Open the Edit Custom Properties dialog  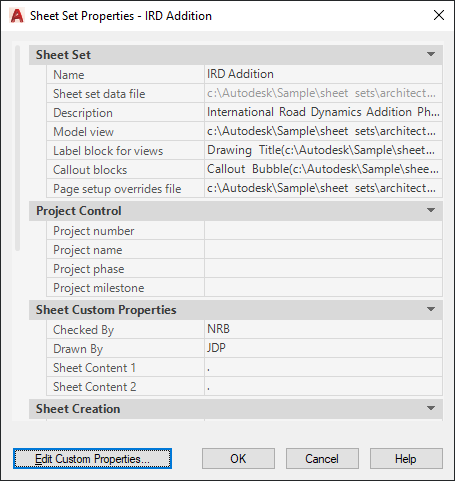click(x=92, y=459)
